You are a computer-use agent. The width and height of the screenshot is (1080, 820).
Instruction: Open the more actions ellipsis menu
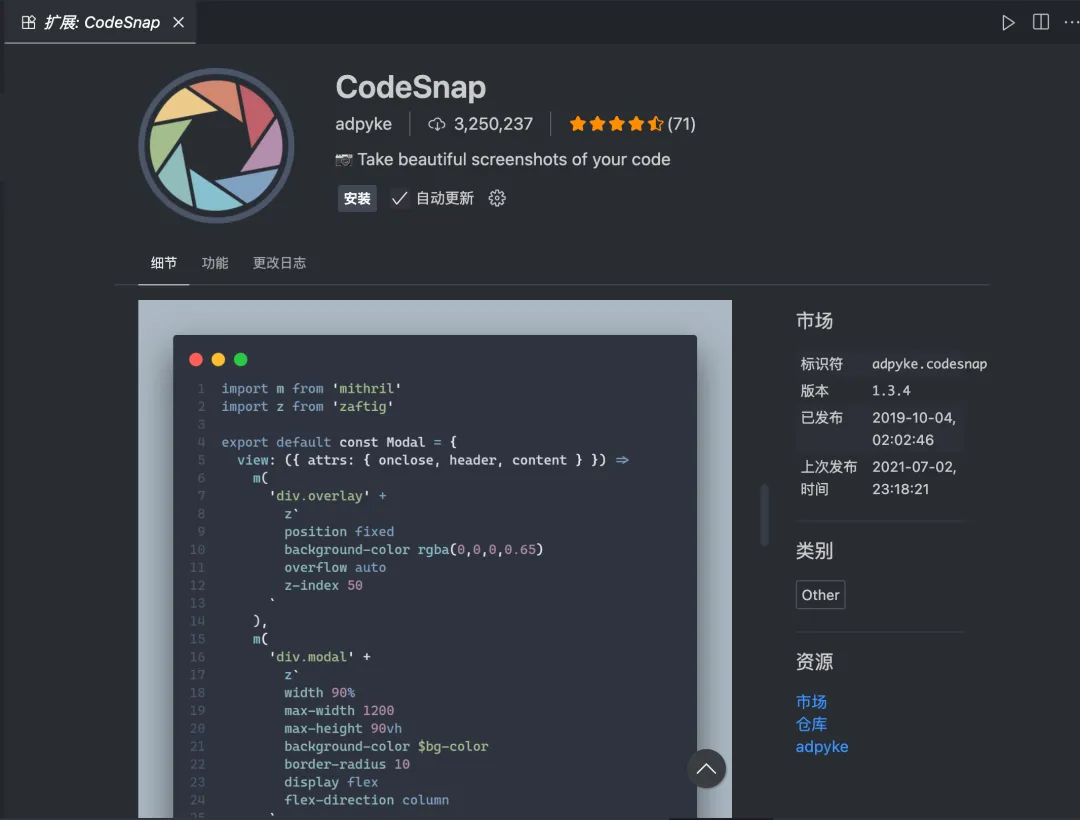(x=1071, y=22)
